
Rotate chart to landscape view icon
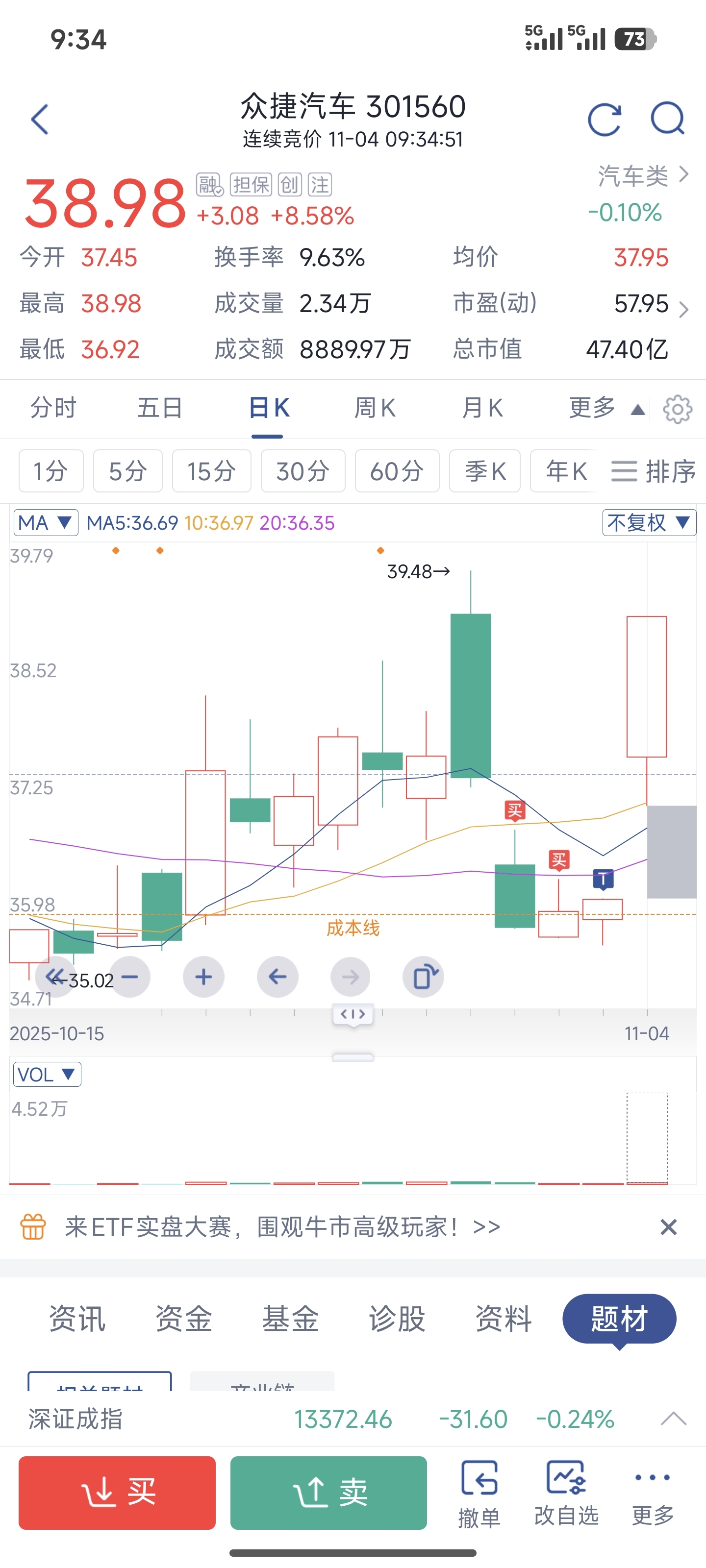(x=424, y=977)
